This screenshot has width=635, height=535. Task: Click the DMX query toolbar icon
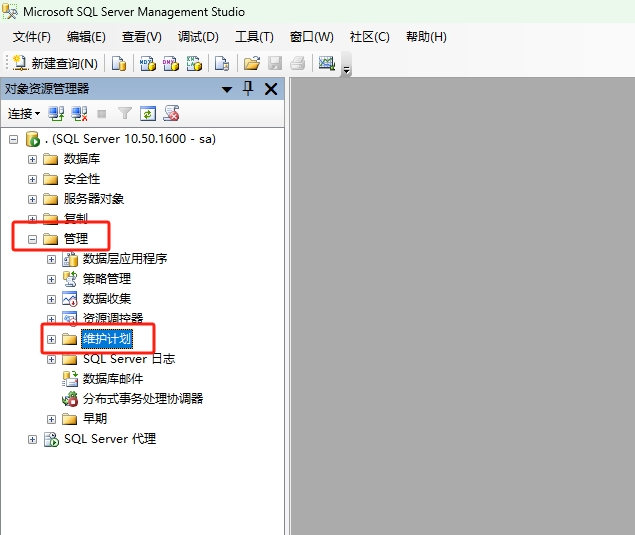tap(171, 63)
